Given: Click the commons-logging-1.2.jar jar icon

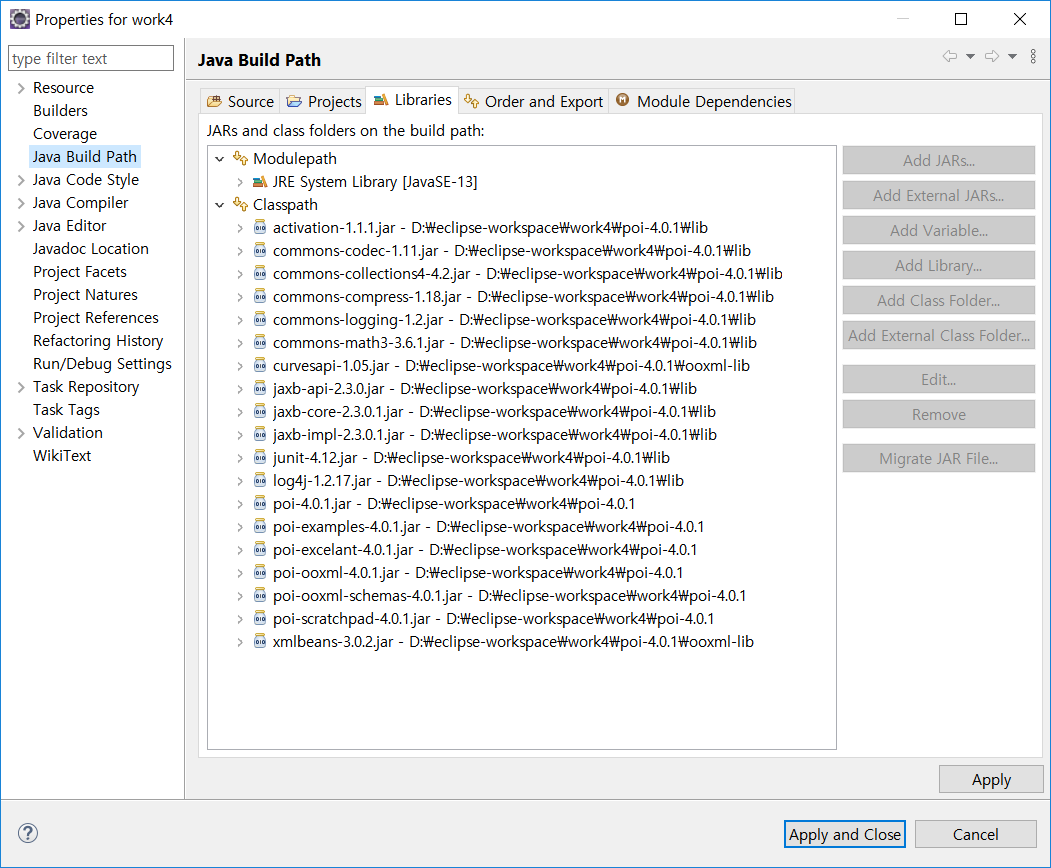Looking at the screenshot, I should tap(260, 320).
